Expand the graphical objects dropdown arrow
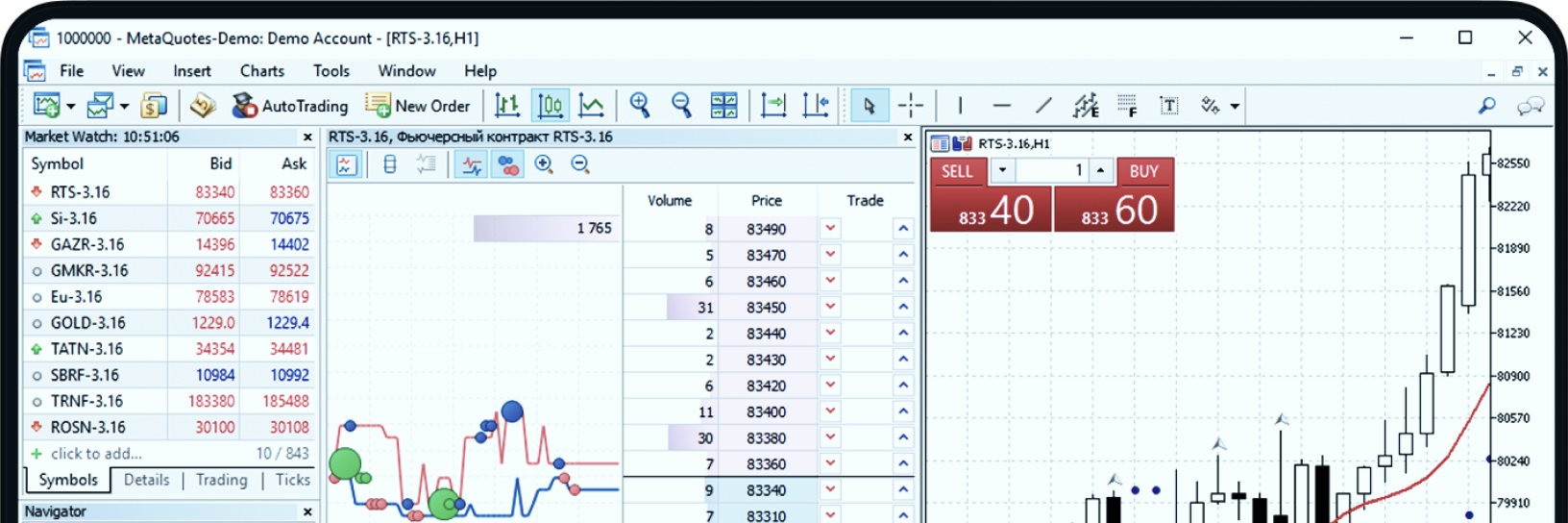 coord(1235,107)
